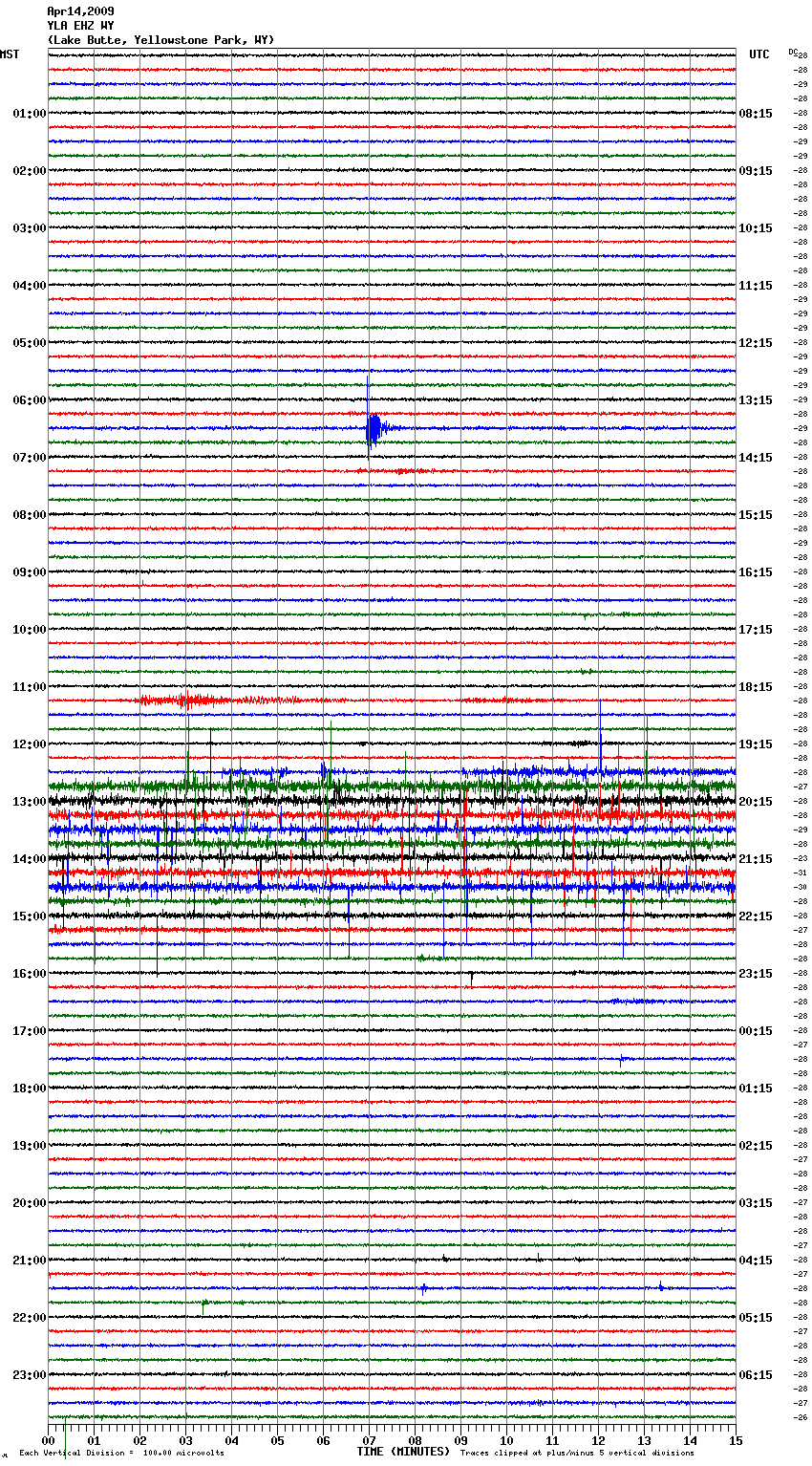This screenshot has width=812, height=1466.
Task: Click the Each Vertical Division microvolts note
Action: click(x=121, y=1454)
